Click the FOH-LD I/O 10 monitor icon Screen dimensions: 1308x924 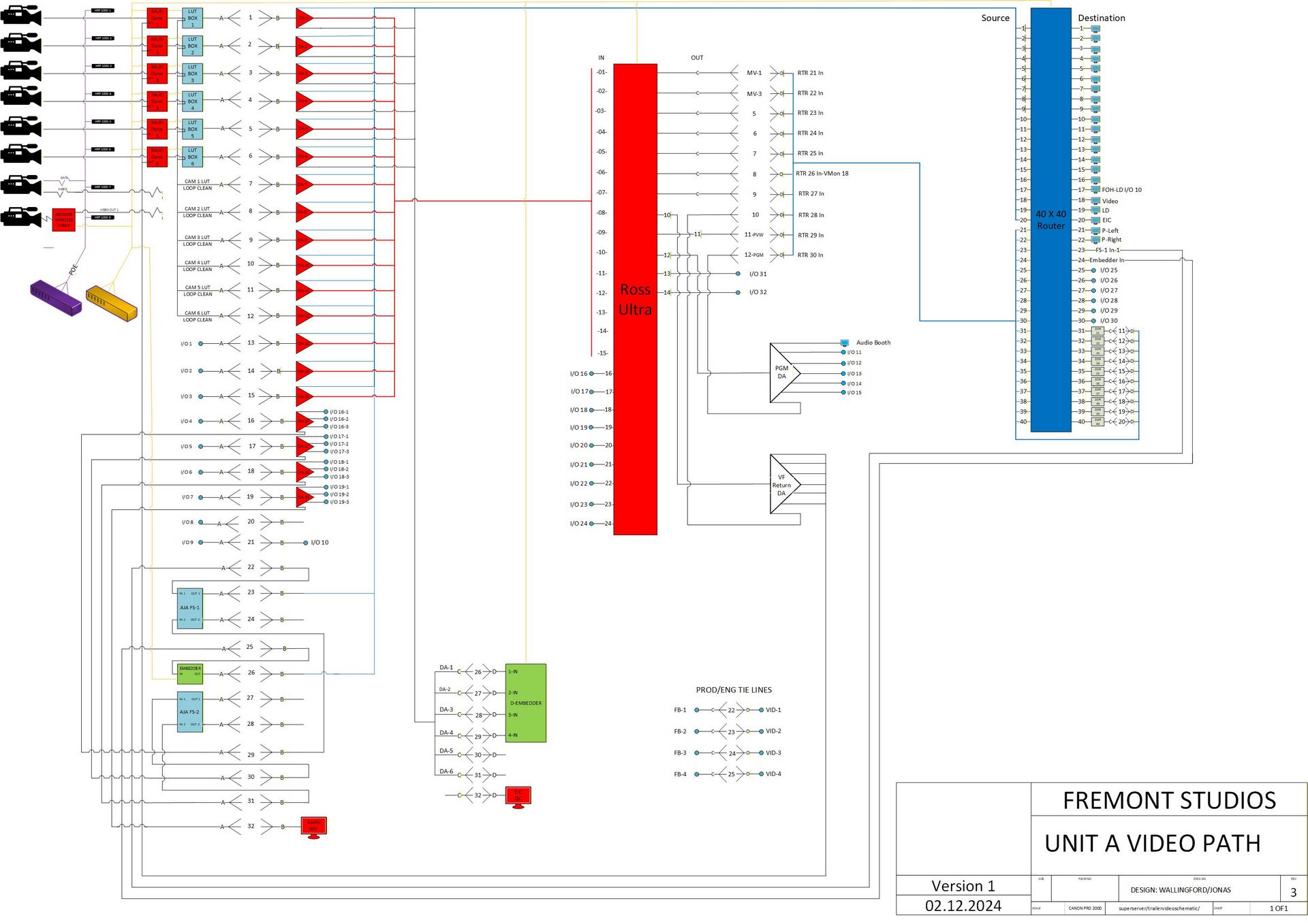(x=1095, y=190)
